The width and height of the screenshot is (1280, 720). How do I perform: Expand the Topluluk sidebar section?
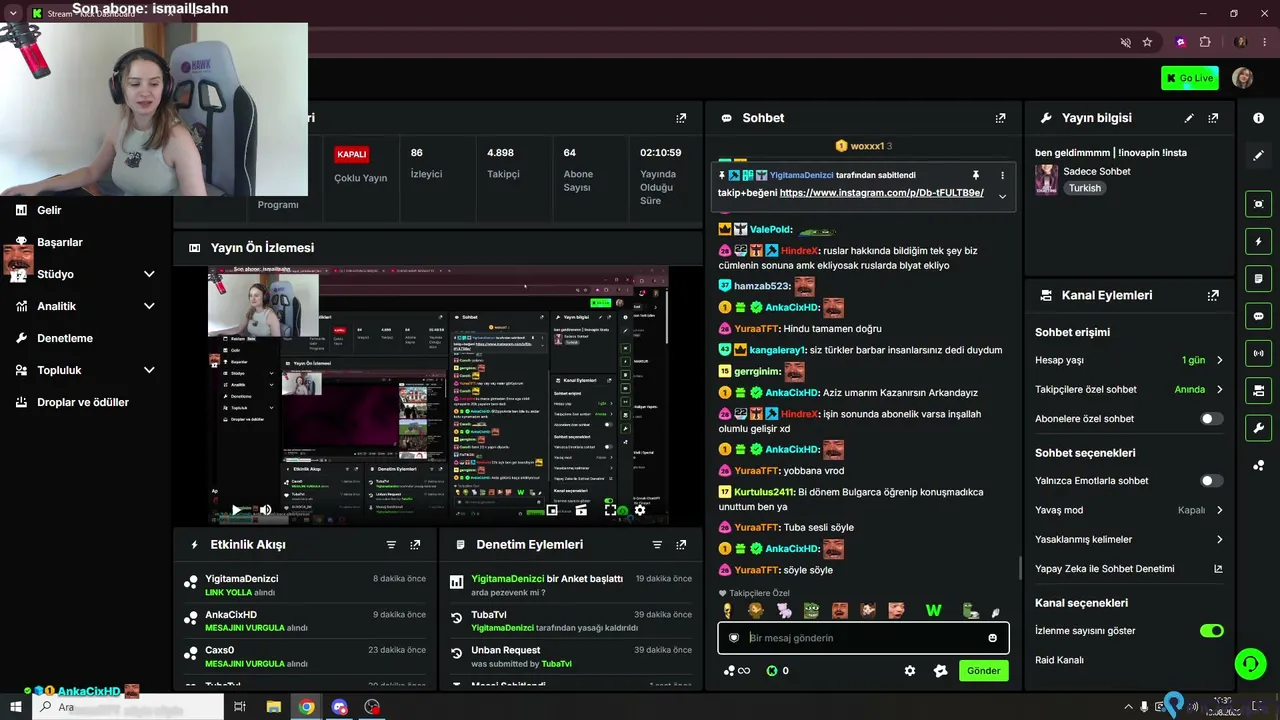coord(149,370)
